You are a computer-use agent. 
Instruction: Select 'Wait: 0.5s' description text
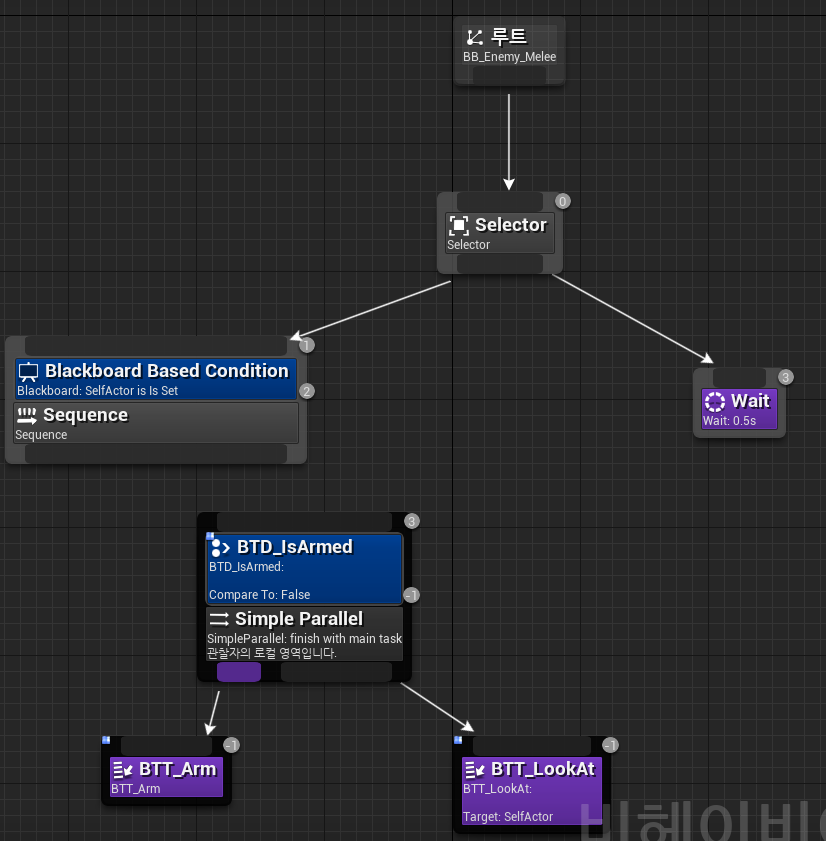click(729, 421)
